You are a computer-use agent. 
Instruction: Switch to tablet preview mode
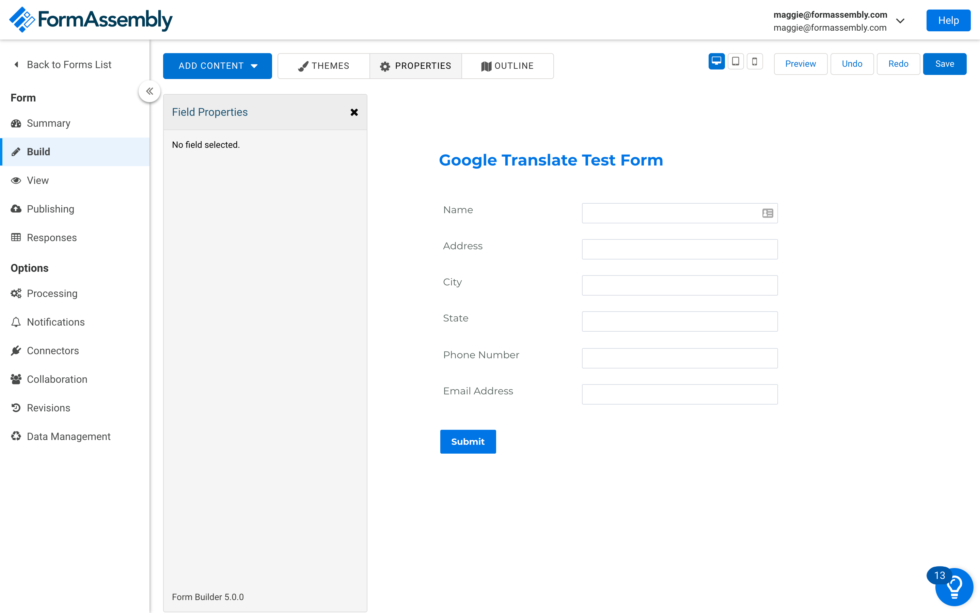point(737,61)
